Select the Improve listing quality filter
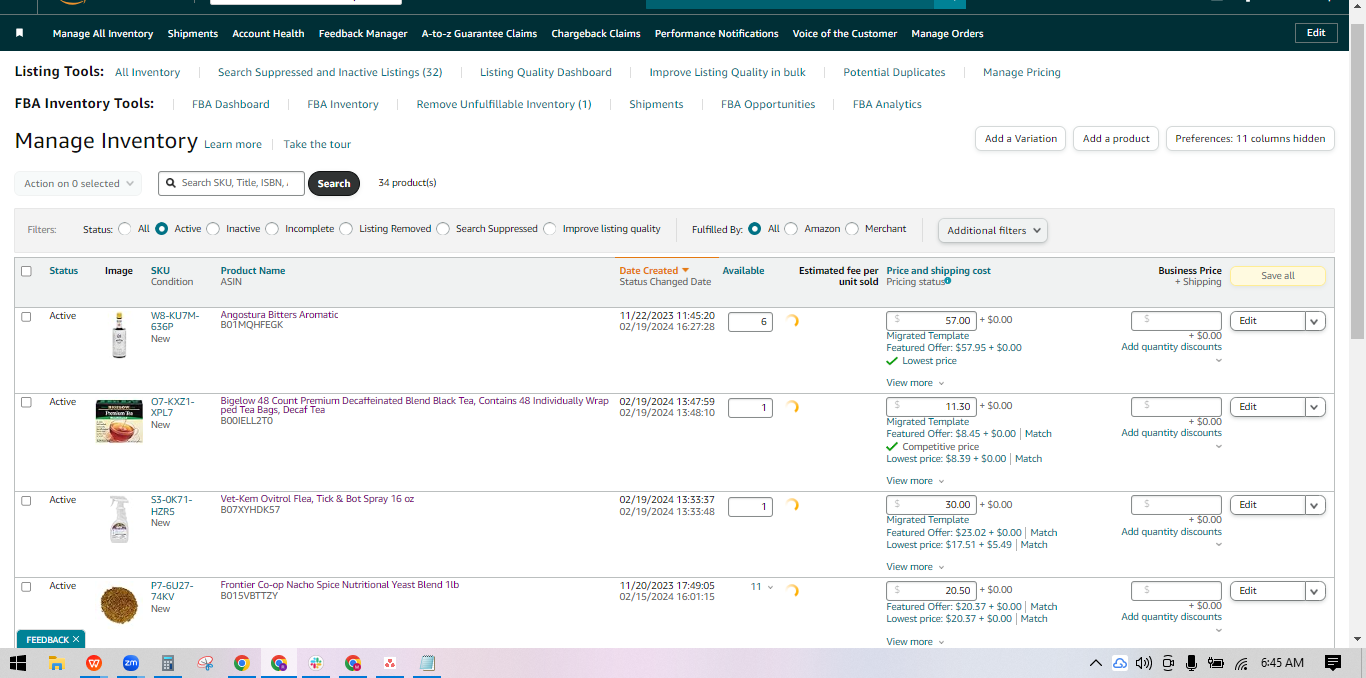The image size is (1366, 678). (550, 229)
